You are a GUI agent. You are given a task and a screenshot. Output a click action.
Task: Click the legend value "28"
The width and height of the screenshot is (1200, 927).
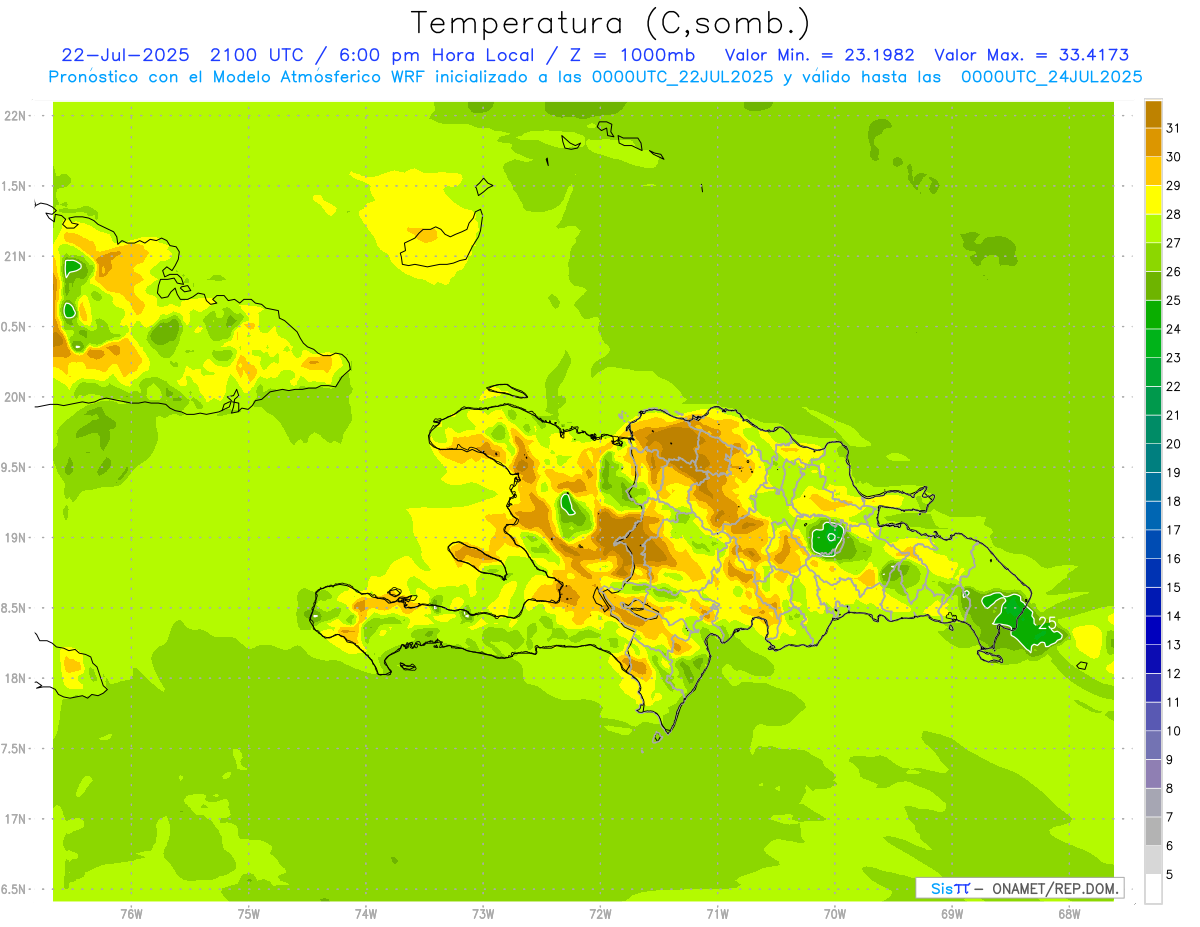(1174, 214)
